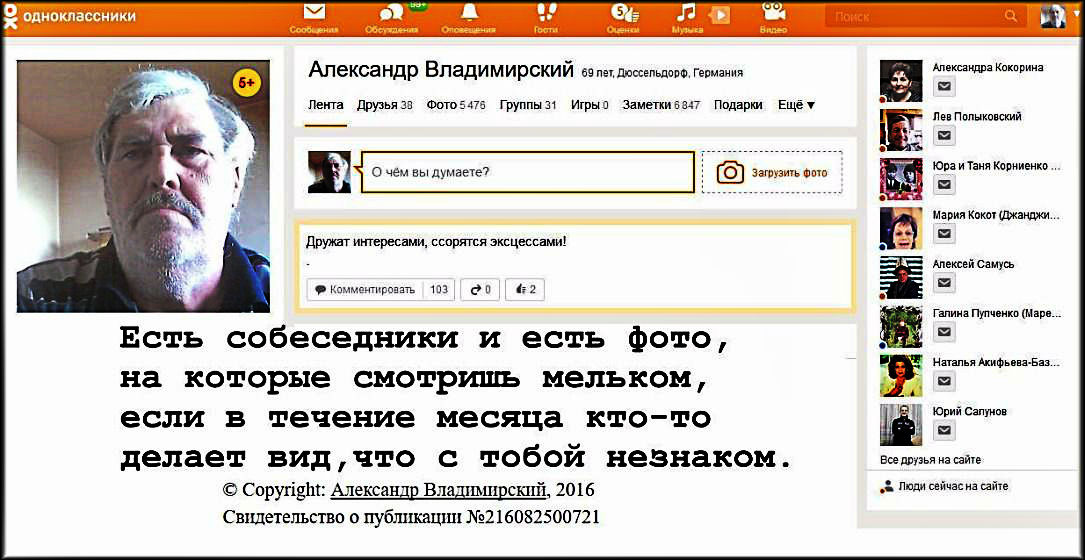Open the account avatar in the top bar
The height and width of the screenshot is (560, 1085).
1052,15
